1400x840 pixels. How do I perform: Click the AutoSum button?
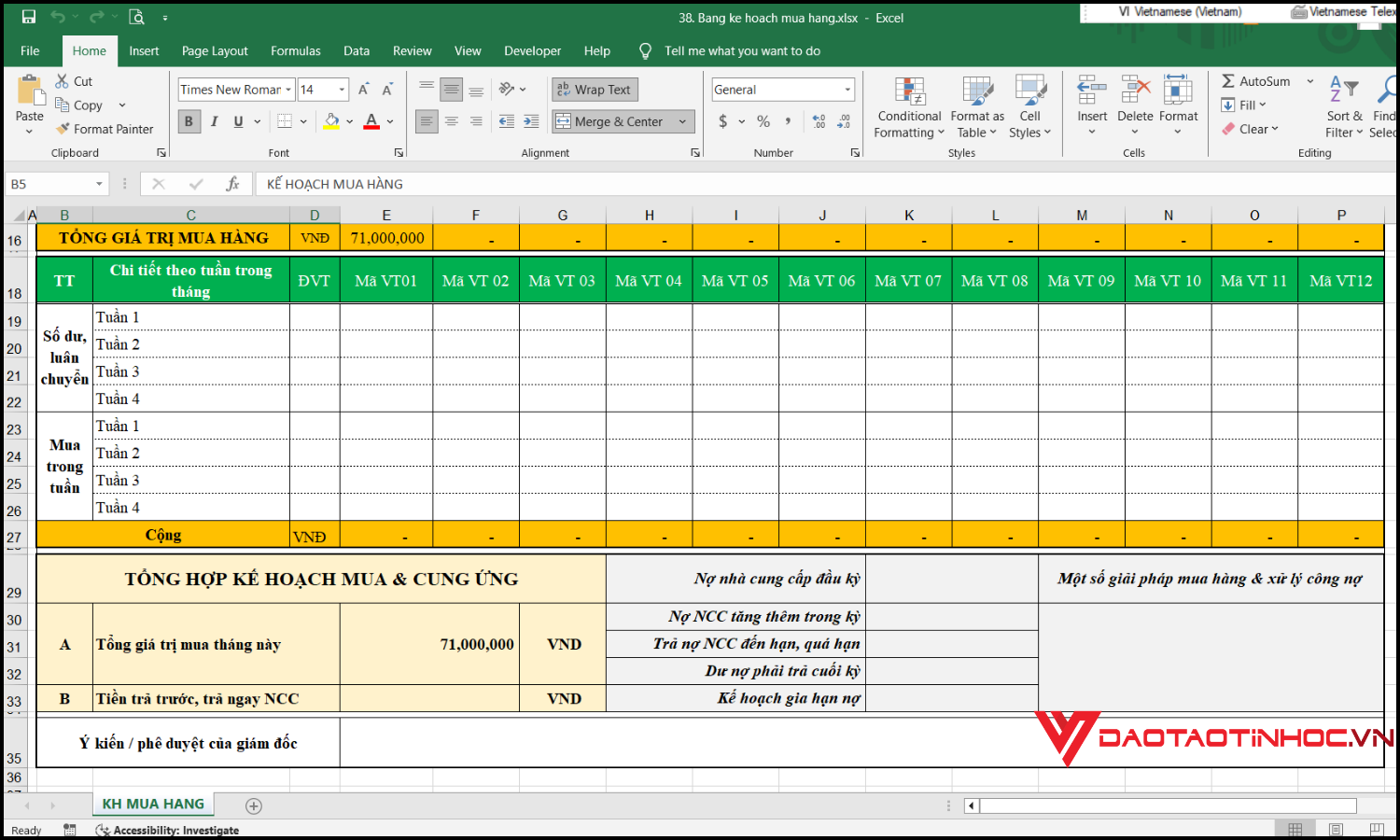1255,81
